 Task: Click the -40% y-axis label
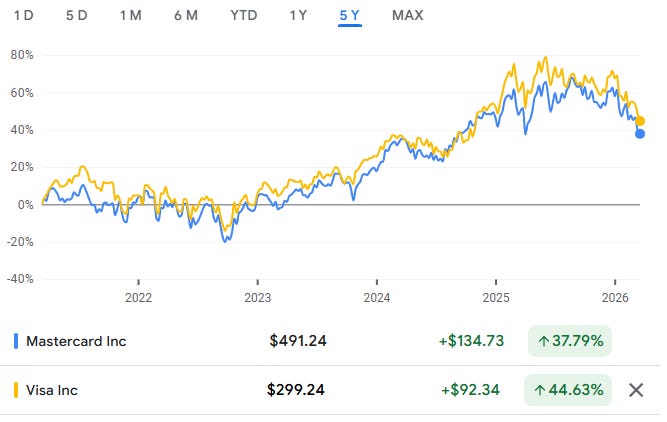click(x=20, y=279)
